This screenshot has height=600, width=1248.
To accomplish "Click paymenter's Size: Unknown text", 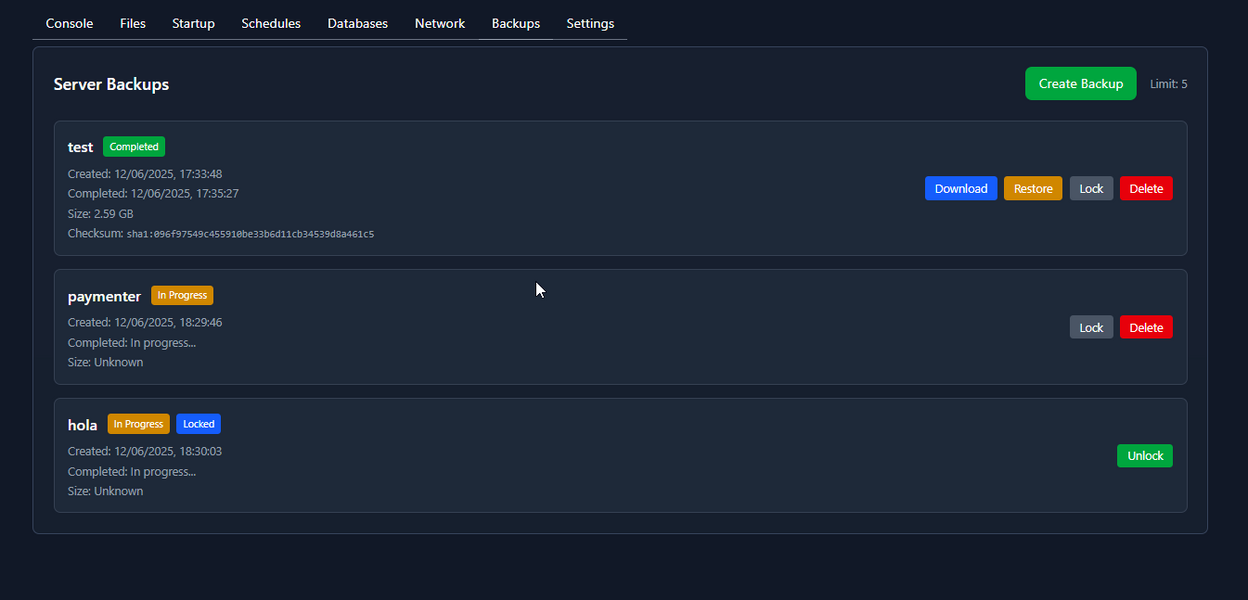I will tap(105, 362).
